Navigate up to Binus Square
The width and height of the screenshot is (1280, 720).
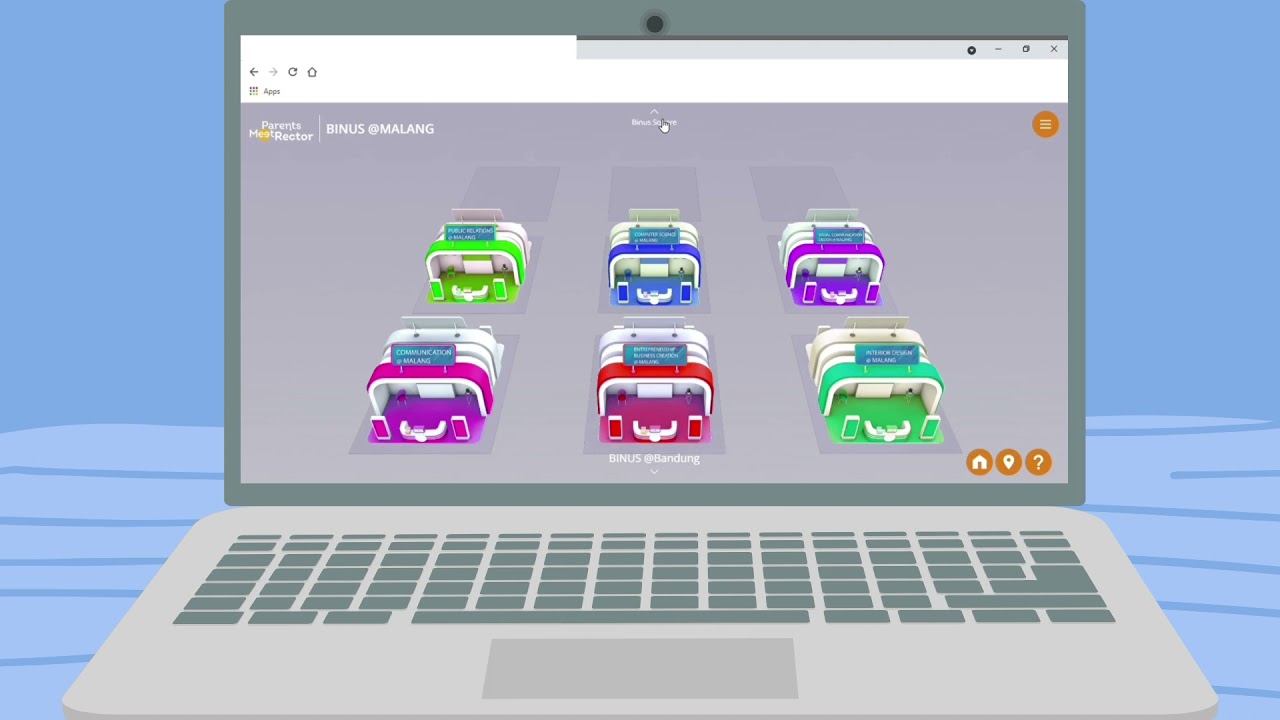coord(654,122)
